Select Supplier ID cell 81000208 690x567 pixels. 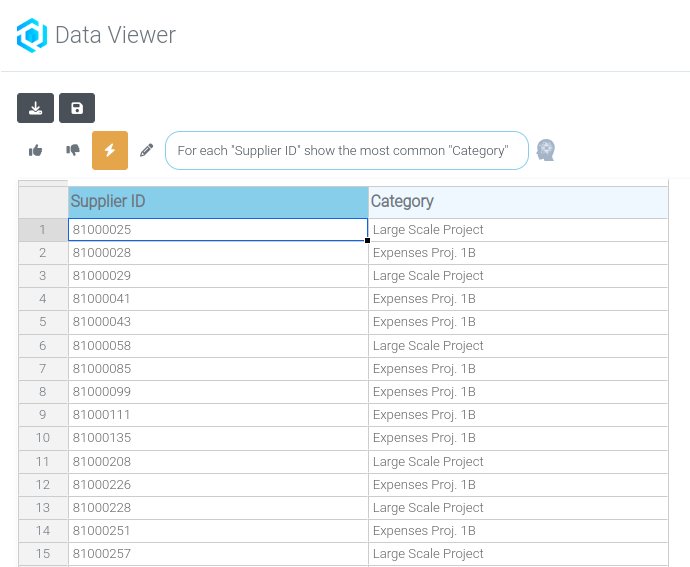point(218,462)
